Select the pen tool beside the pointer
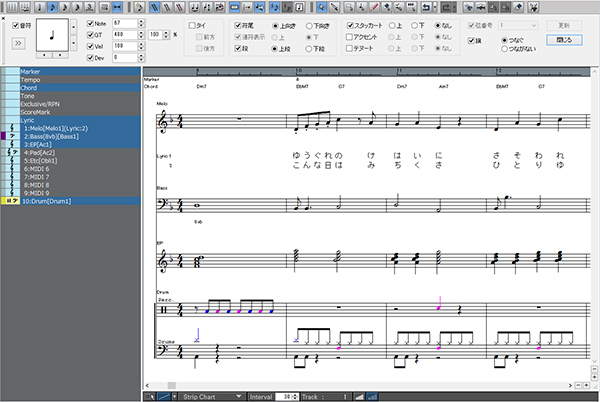Screen dimensions: 600x402 (x=334, y=7)
